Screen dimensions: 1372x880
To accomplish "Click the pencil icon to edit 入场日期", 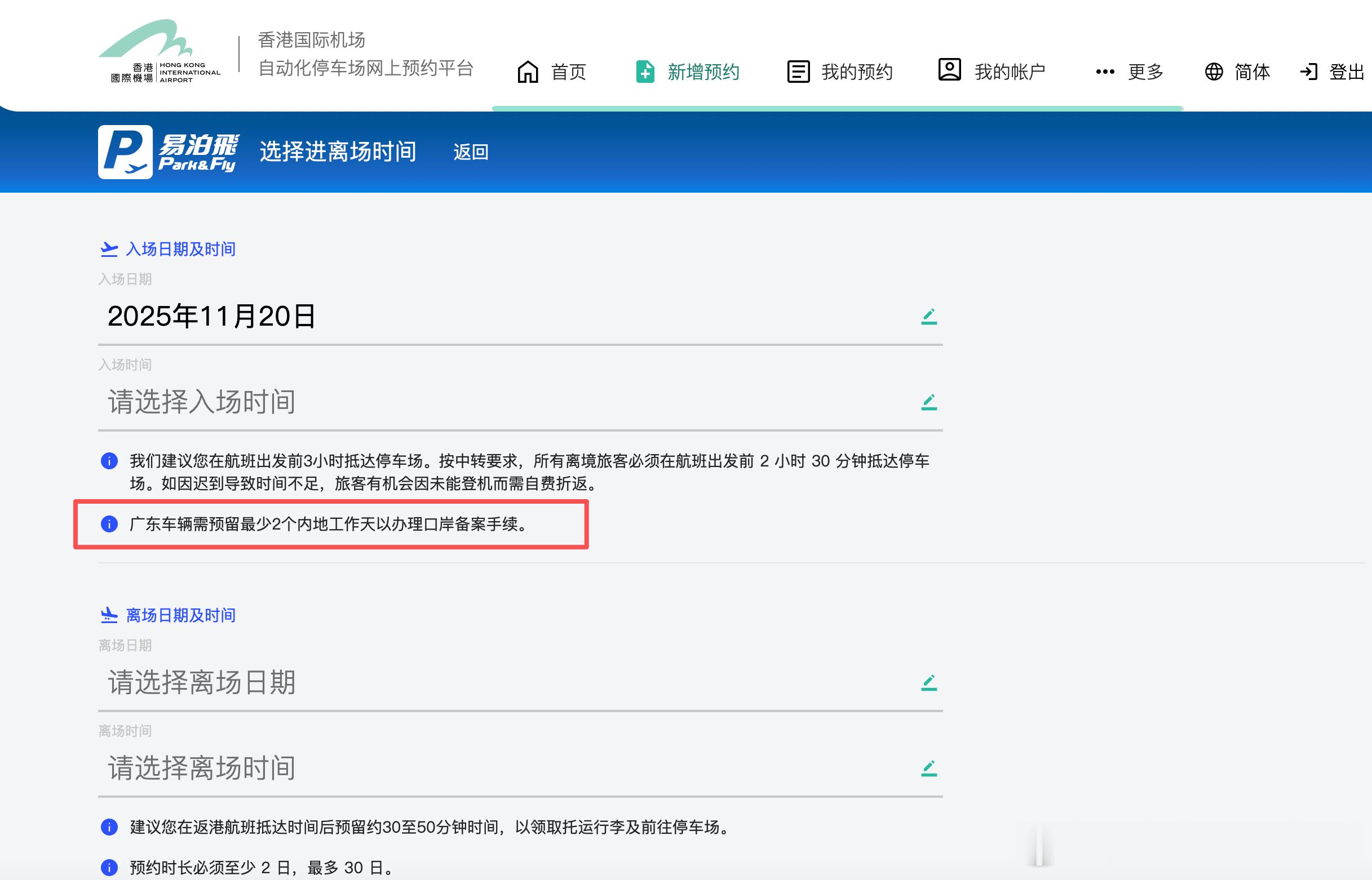I will [929, 316].
